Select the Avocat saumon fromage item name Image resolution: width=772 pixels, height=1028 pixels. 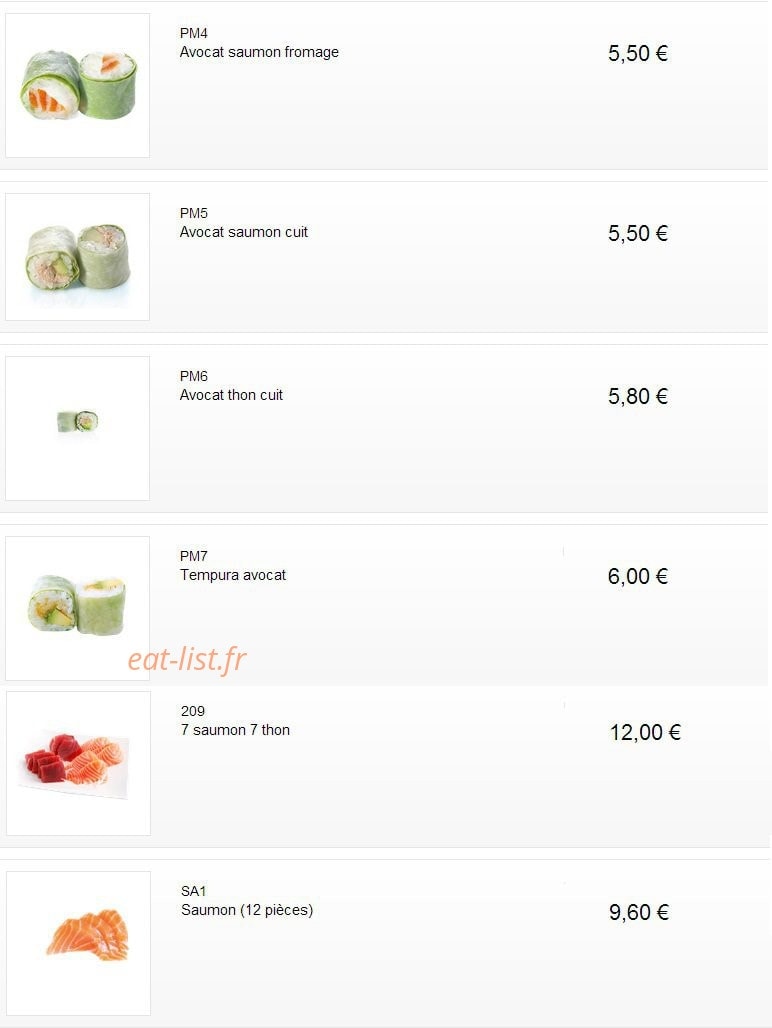(x=259, y=52)
